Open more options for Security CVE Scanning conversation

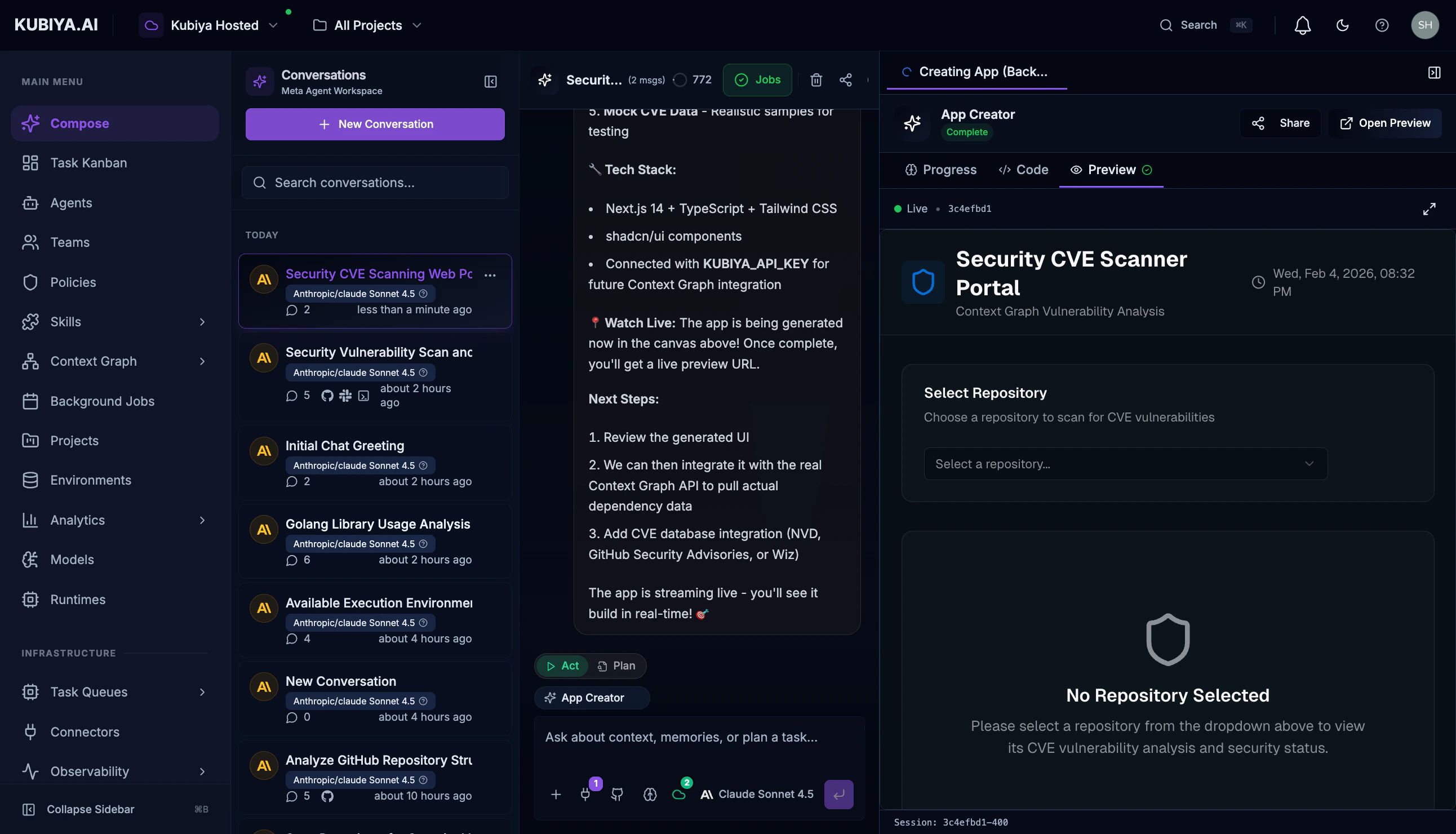click(x=490, y=275)
